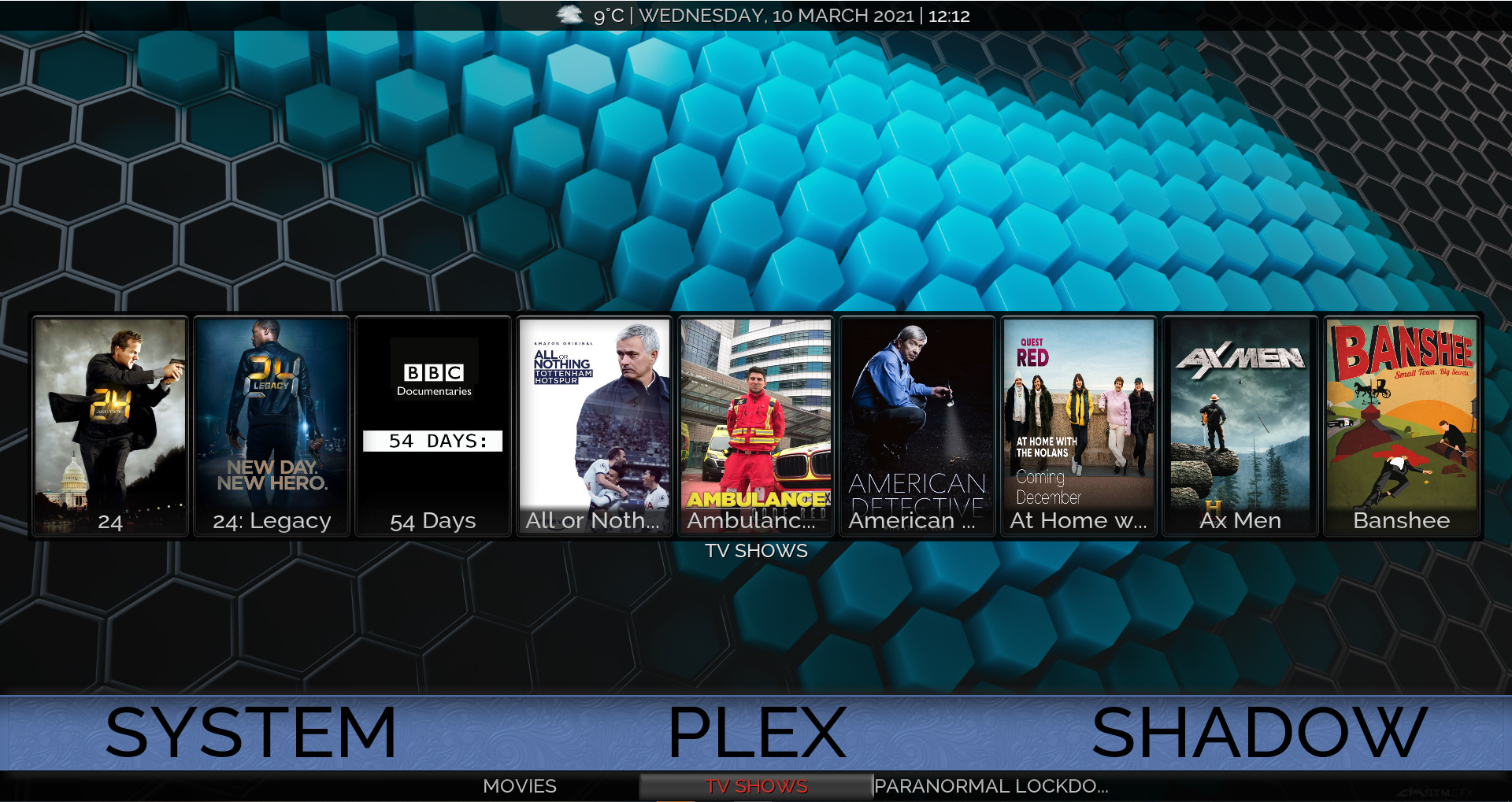Open the Banshee show poster
The height and width of the screenshot is (802, 1512).
pyautogui.click(x=1402, y=426)
